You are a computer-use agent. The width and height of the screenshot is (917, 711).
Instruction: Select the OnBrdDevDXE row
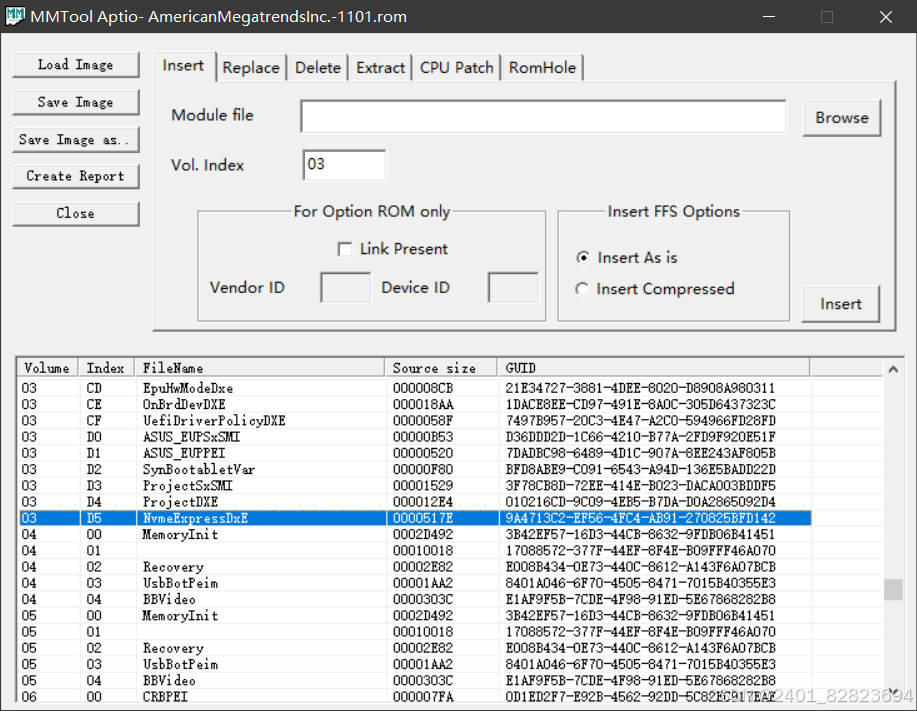click(x=415, y=405)
